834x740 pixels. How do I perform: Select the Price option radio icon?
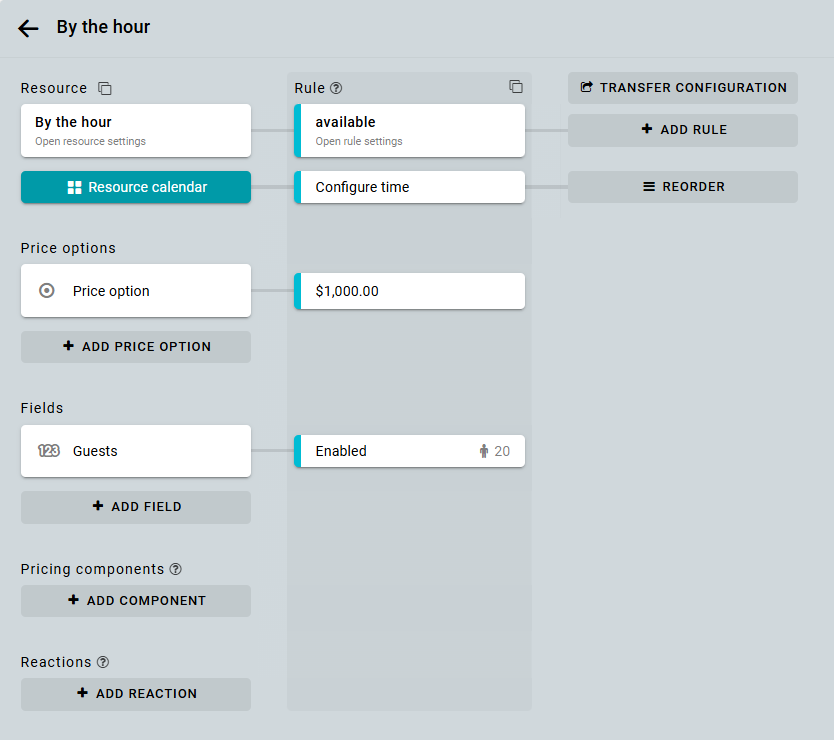(47, 291)
